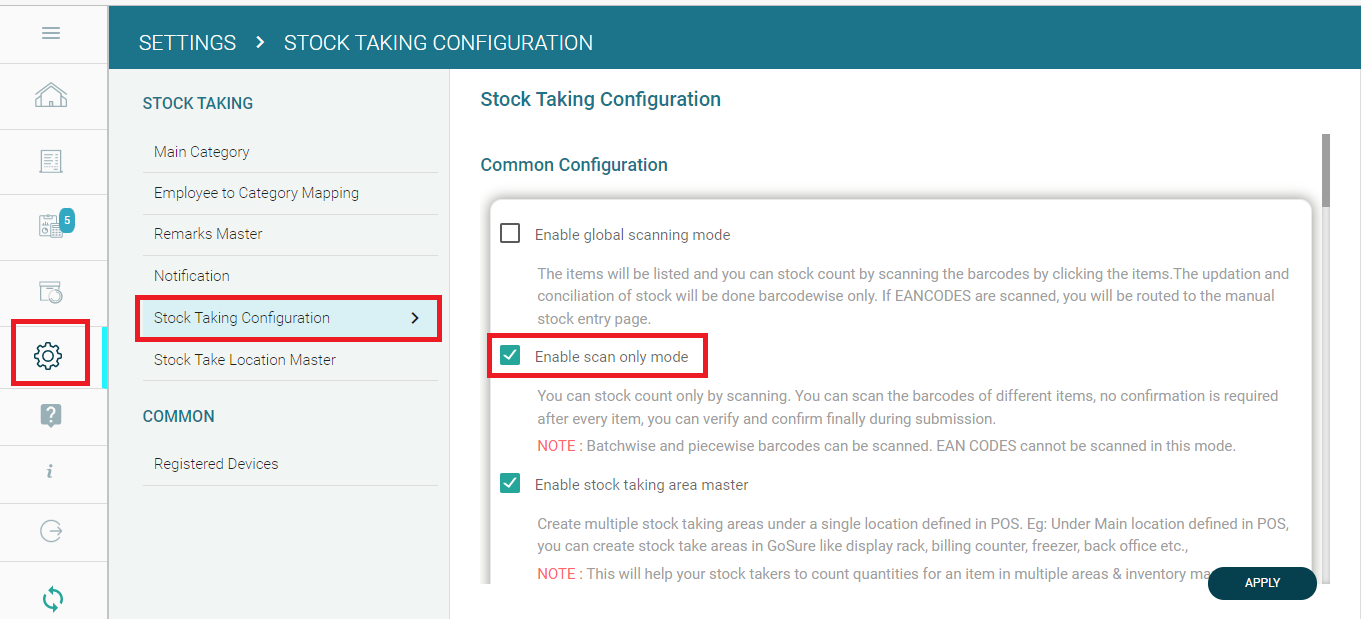Screen dimensions: 1361x619
Task: Open the report list sidebar icon
Action: (51, 161)
